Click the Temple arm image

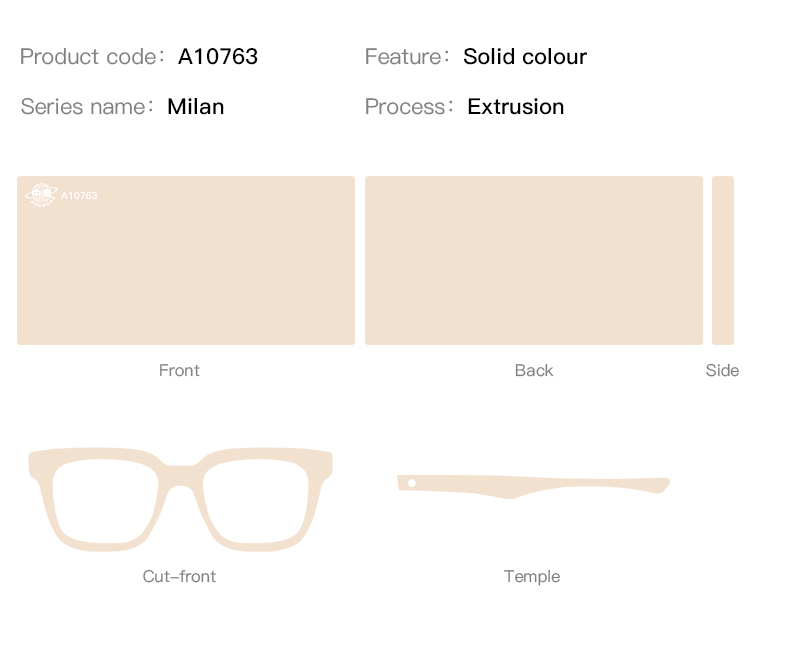point(533,486)
